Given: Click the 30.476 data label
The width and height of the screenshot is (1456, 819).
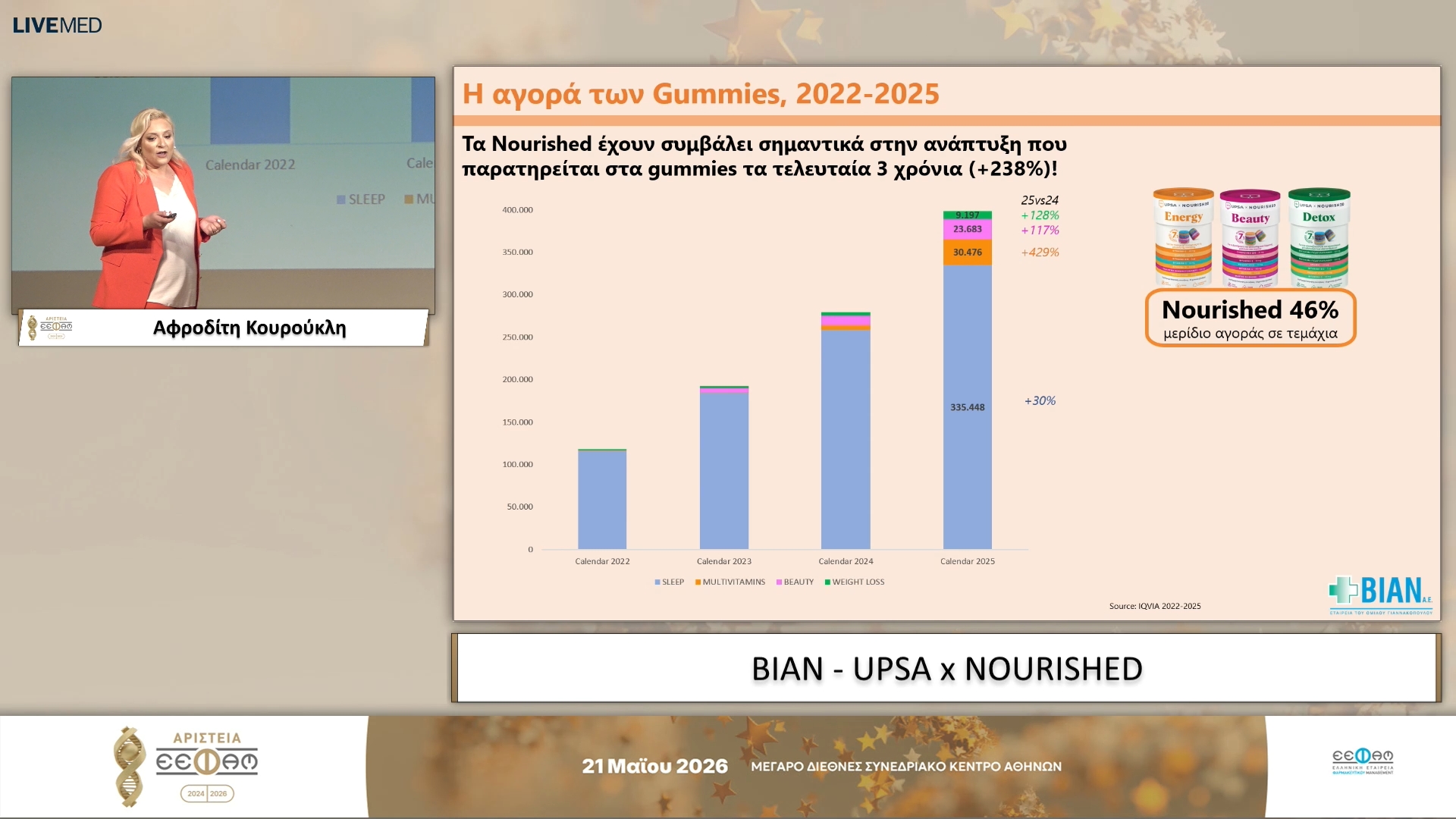Looking at the screenshot, I should pos(968,253).
